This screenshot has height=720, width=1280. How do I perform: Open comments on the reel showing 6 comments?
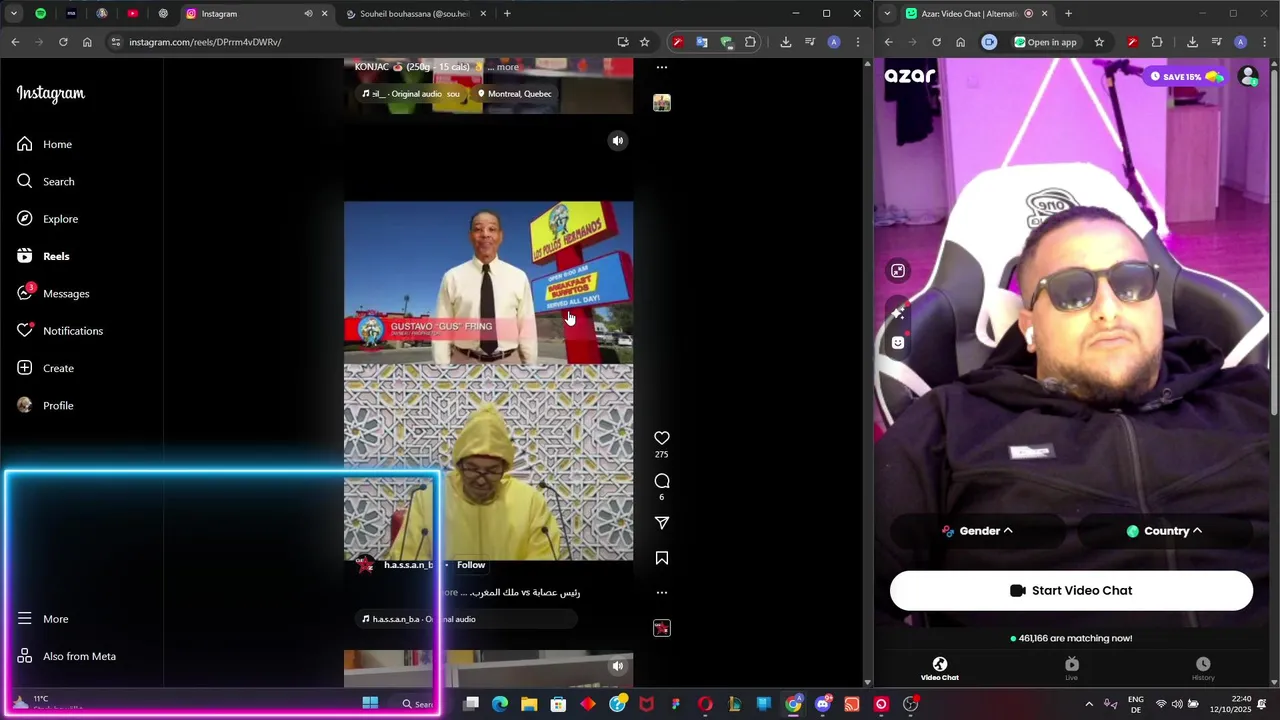coord(662,481)
